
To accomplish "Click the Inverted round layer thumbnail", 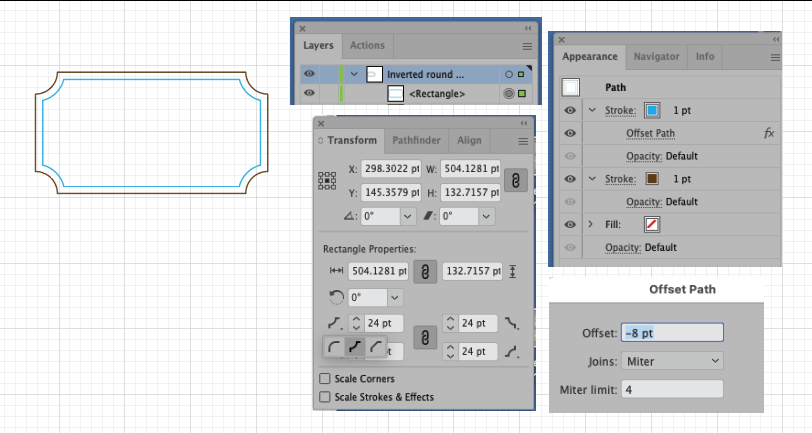I will click(x=374, y=75).
